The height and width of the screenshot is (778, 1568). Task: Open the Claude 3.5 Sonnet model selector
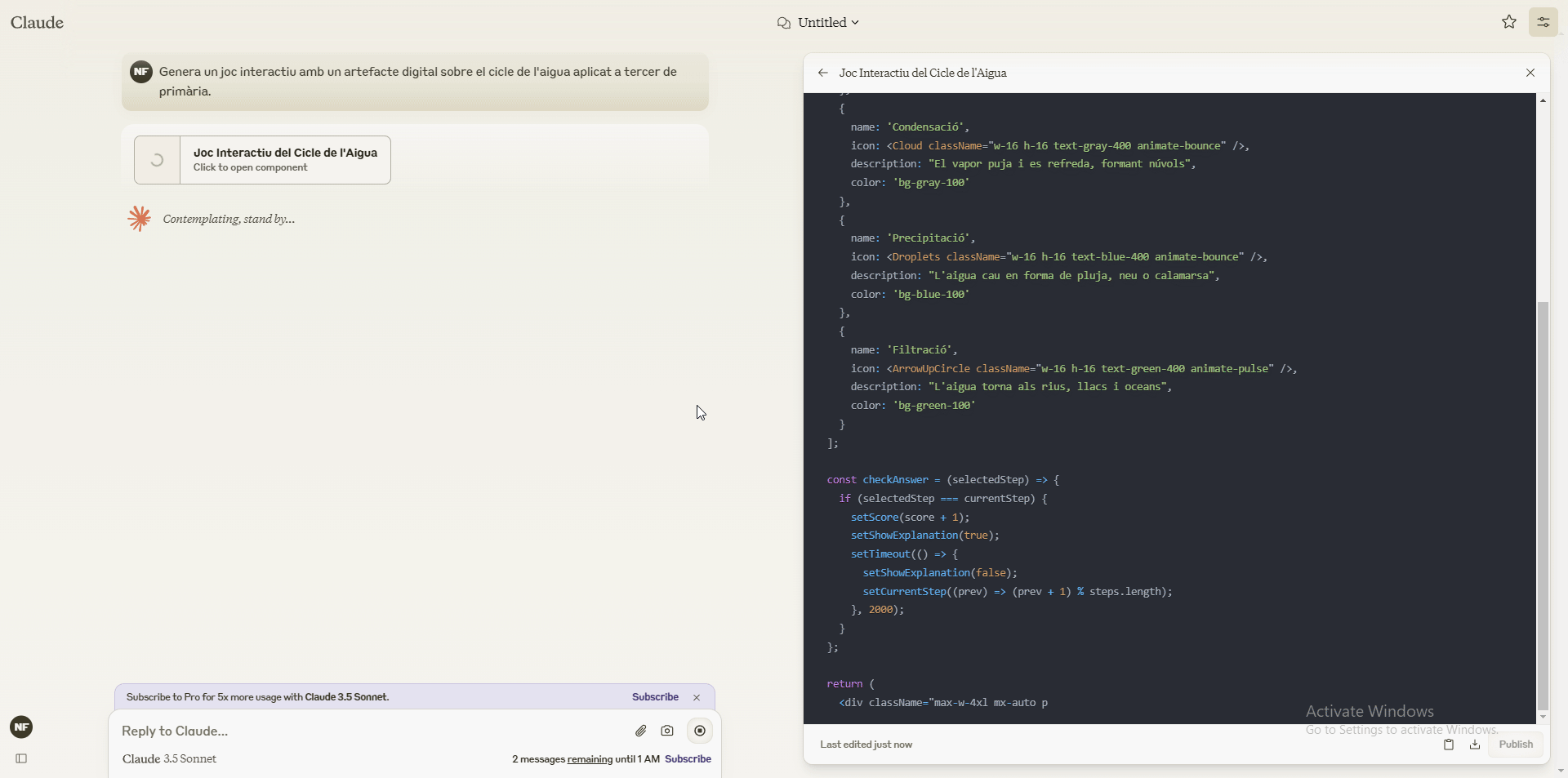coord(170,758)
